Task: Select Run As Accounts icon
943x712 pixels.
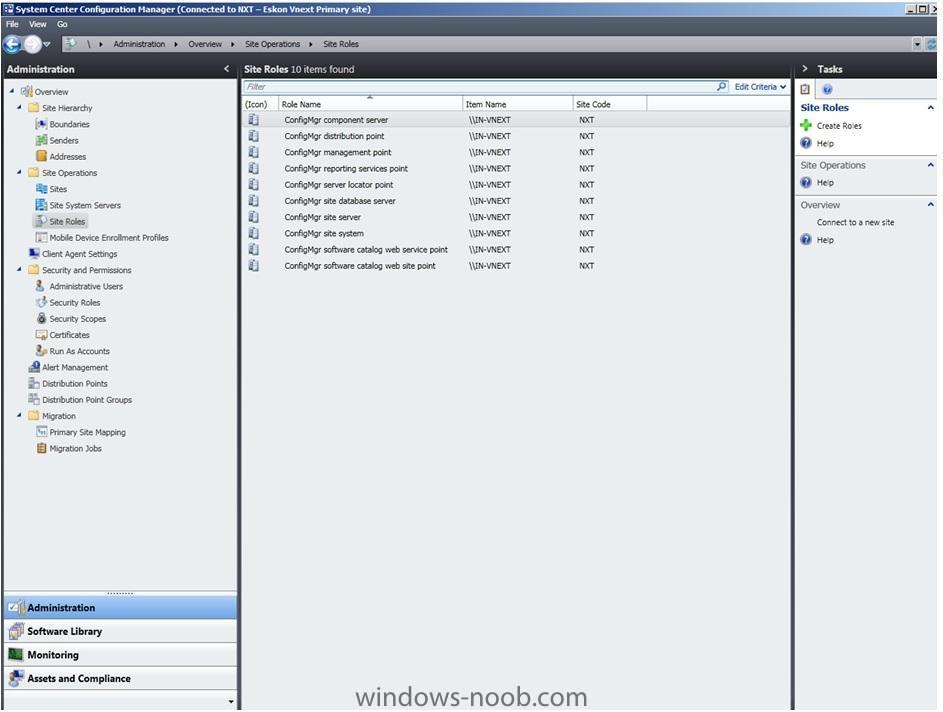Action: [41, 351]
